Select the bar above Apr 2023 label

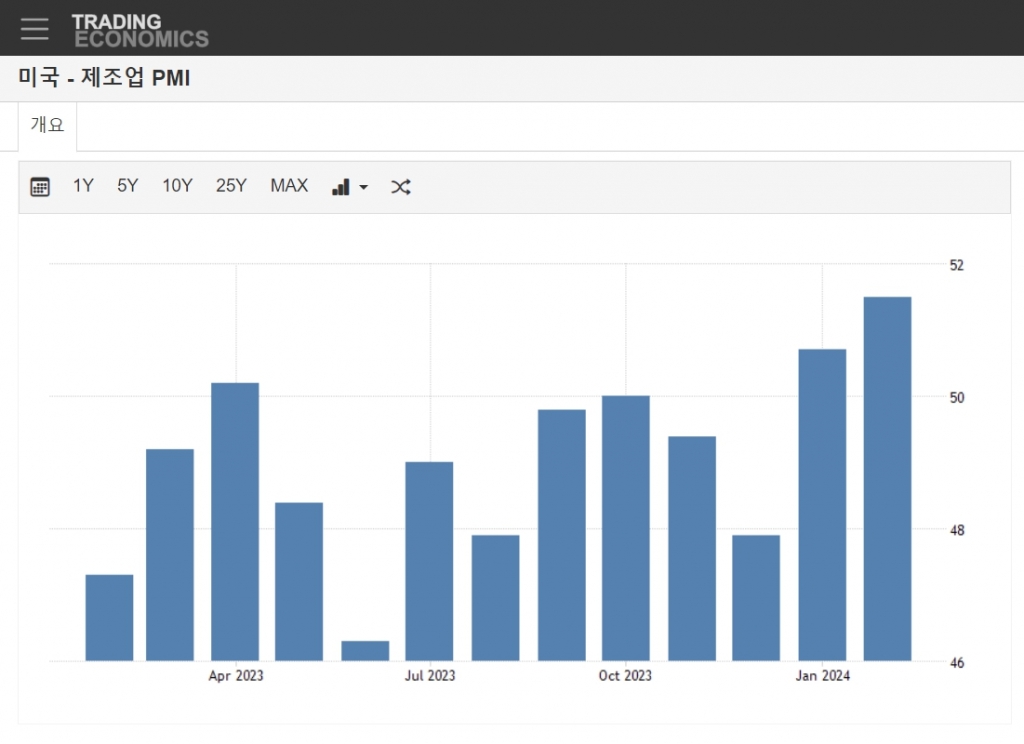click(235, 521)
